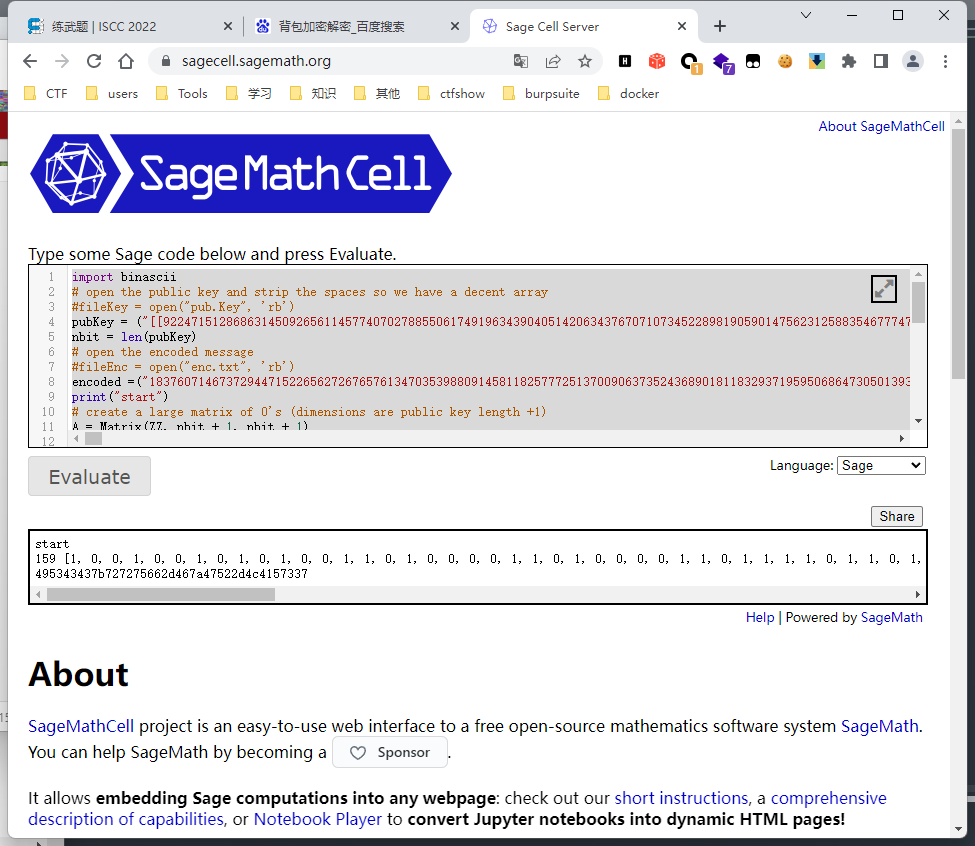
Task: Open the purple extension with badge 7
Action: tap(723, 62)
